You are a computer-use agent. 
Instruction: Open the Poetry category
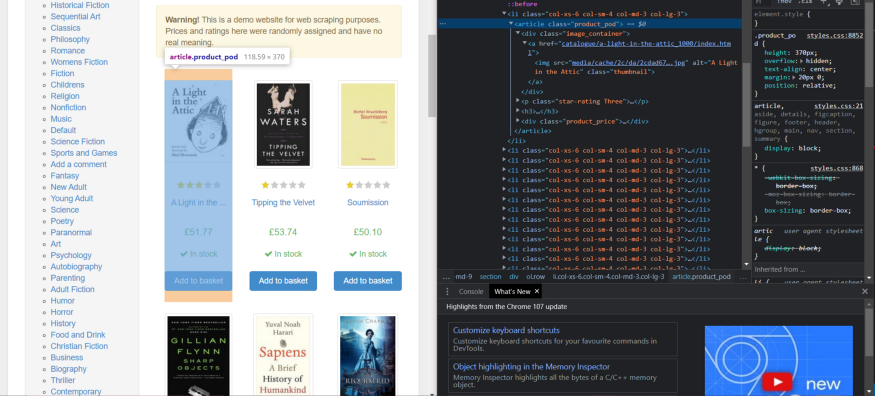[62, 221]
